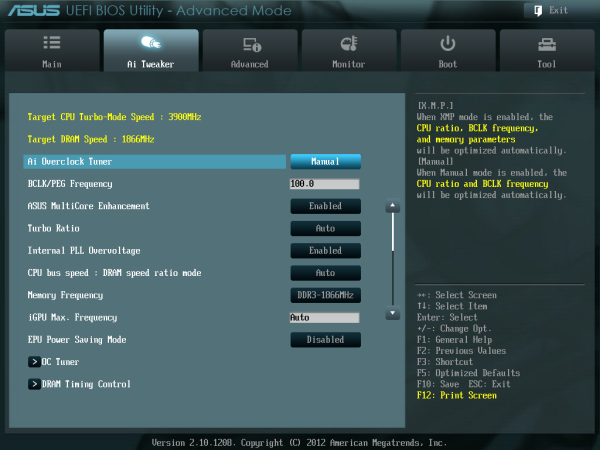Switch to the Advanced tab
This screenshot has width=600, height=450.
(250, 50)
